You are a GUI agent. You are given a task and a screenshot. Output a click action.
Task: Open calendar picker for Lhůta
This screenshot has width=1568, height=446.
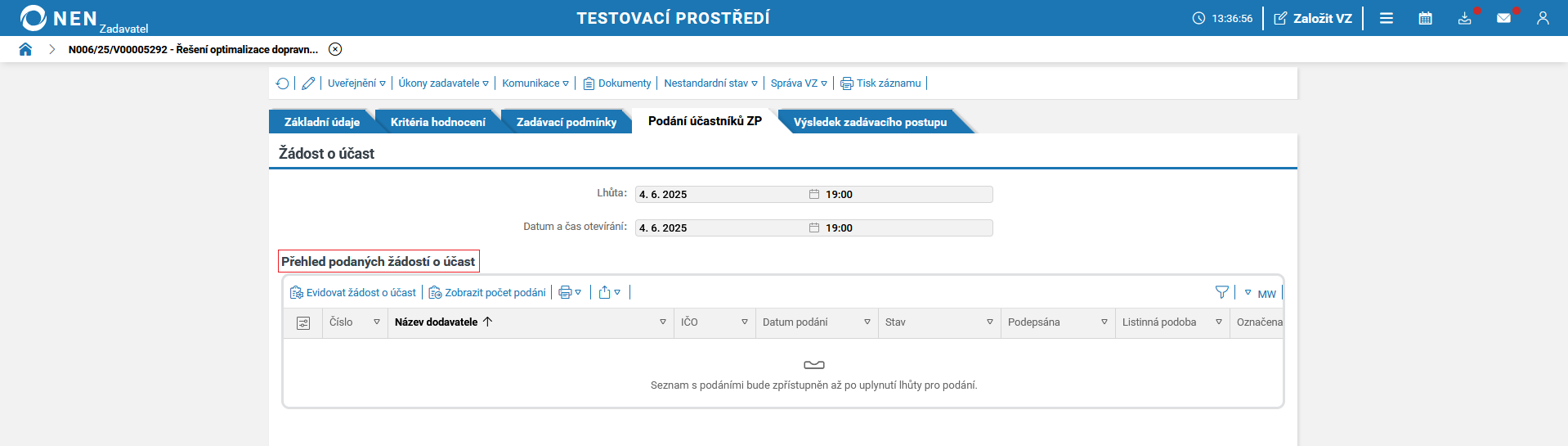click(x=814, y=195)
